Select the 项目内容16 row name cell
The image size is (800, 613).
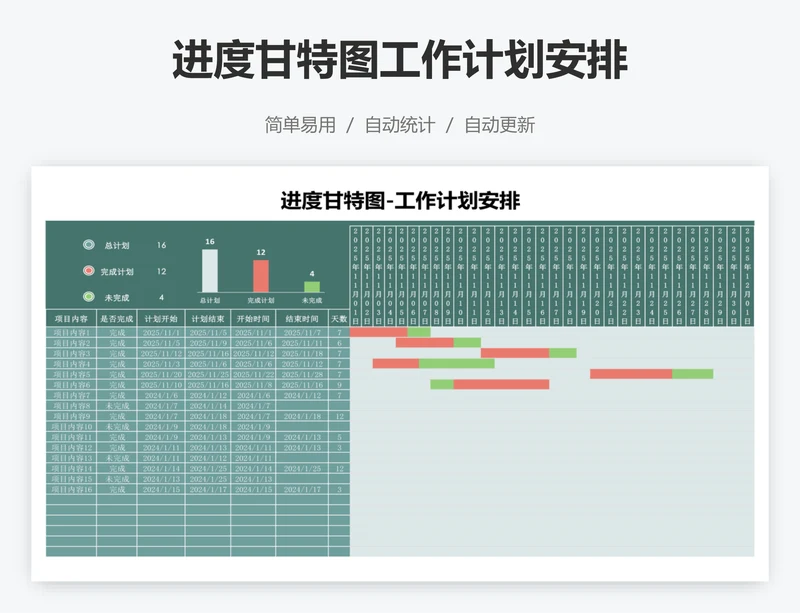[x=71, y=489]
